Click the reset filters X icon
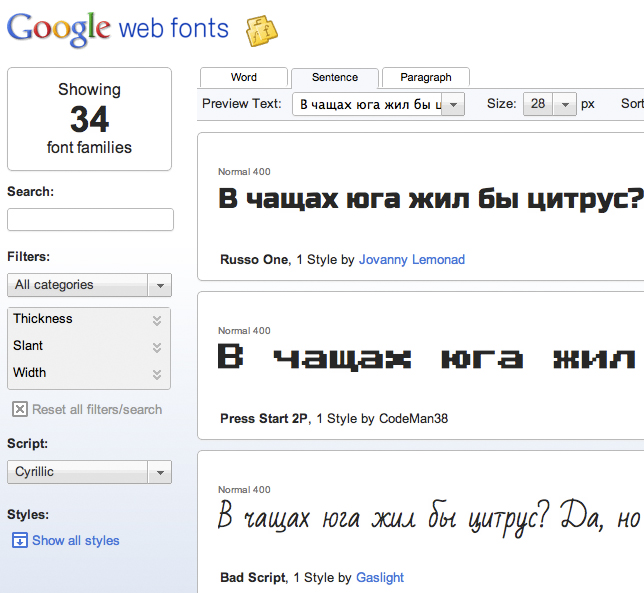The image size is (644, 593). point(20,409)
